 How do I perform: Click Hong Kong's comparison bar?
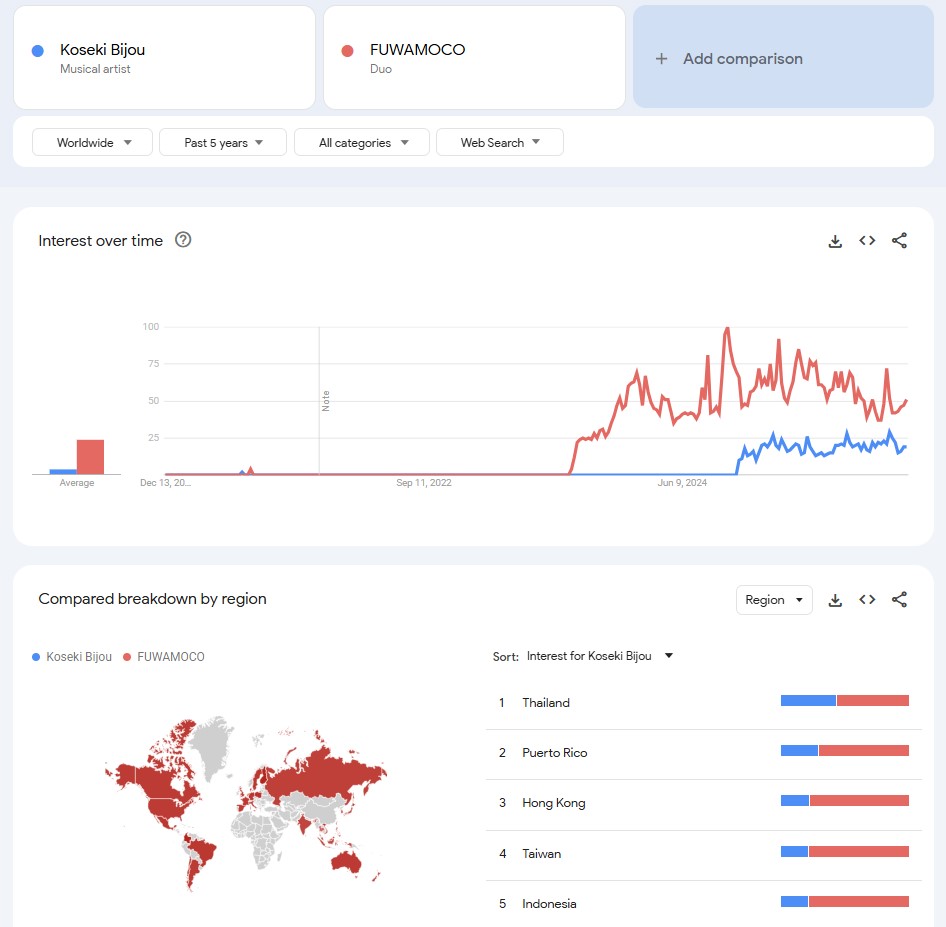845,800
